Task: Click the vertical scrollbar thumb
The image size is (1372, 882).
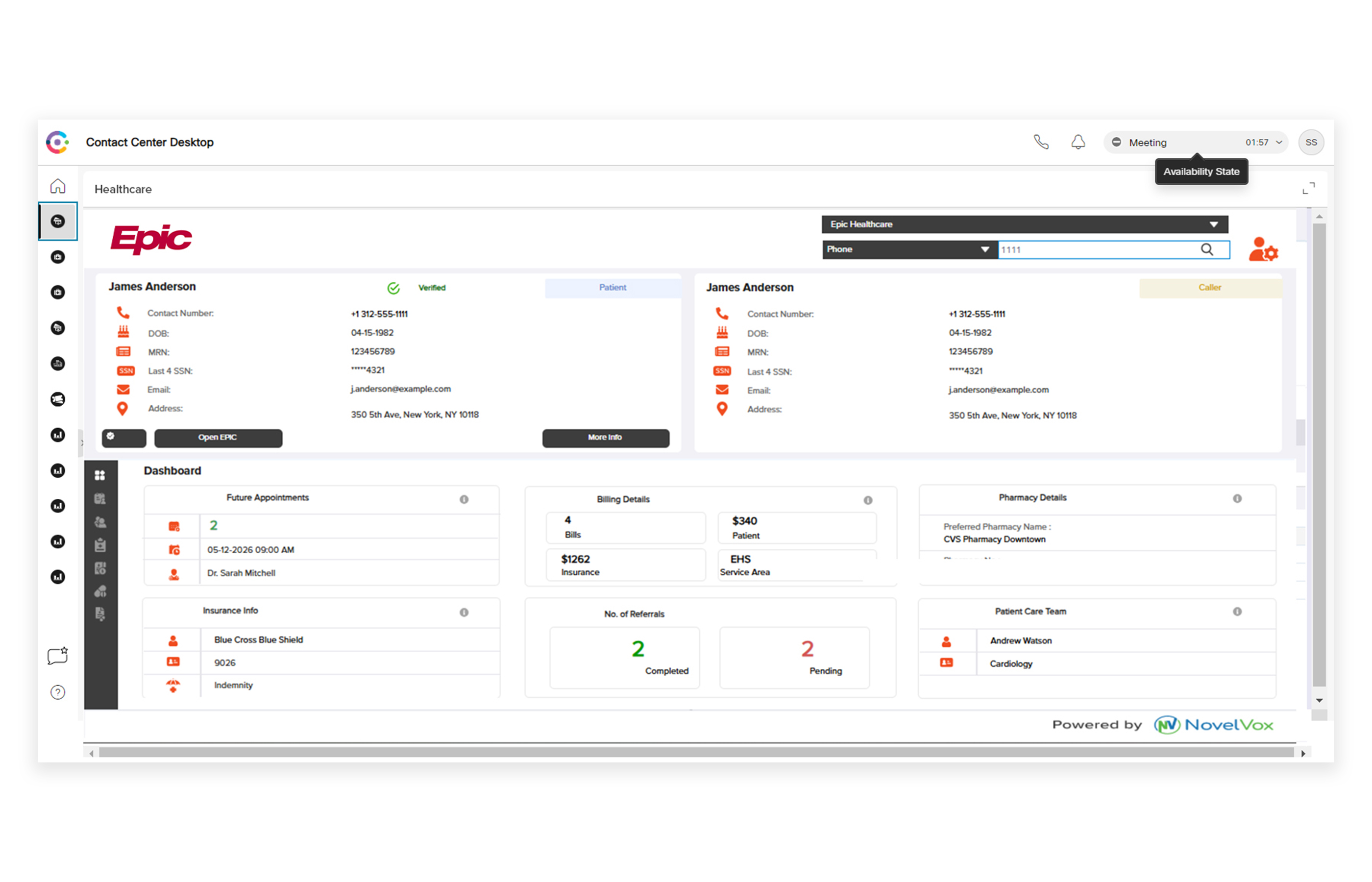Action: pyautogui.click(x=1319, y=454)
